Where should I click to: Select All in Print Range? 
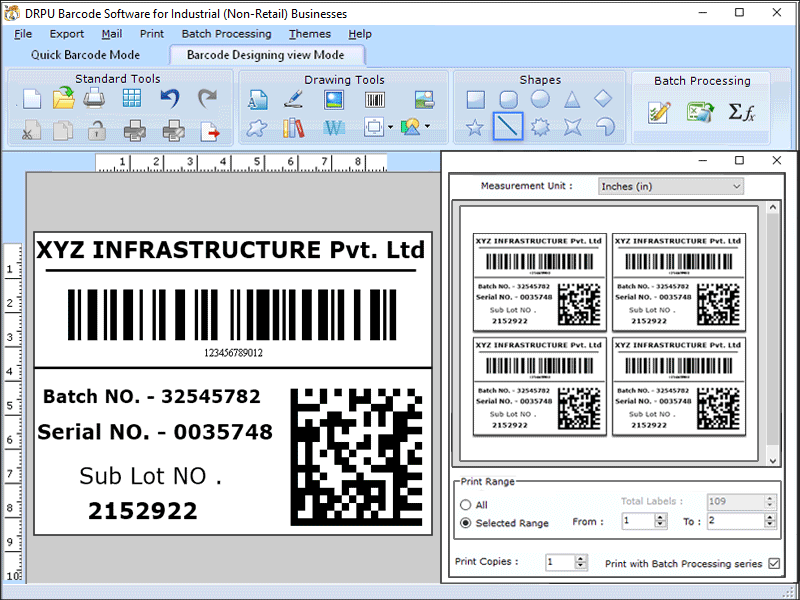point(466,505)
